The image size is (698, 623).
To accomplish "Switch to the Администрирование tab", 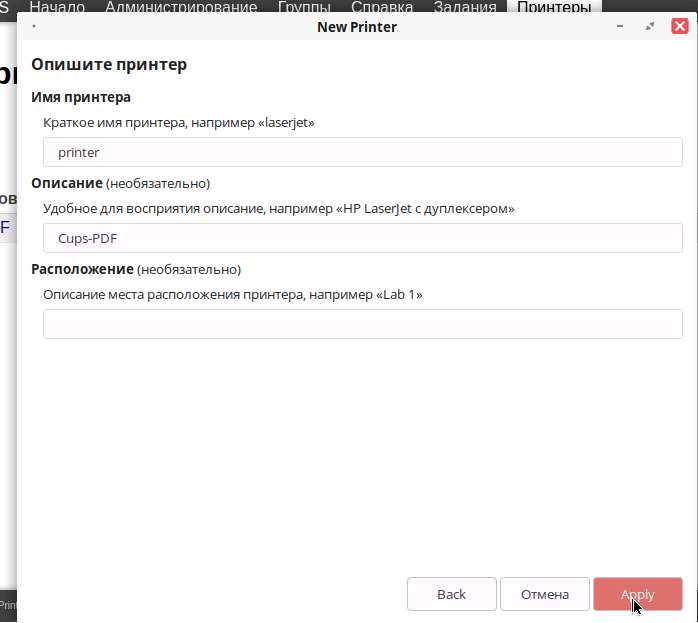I will [180, 7].
